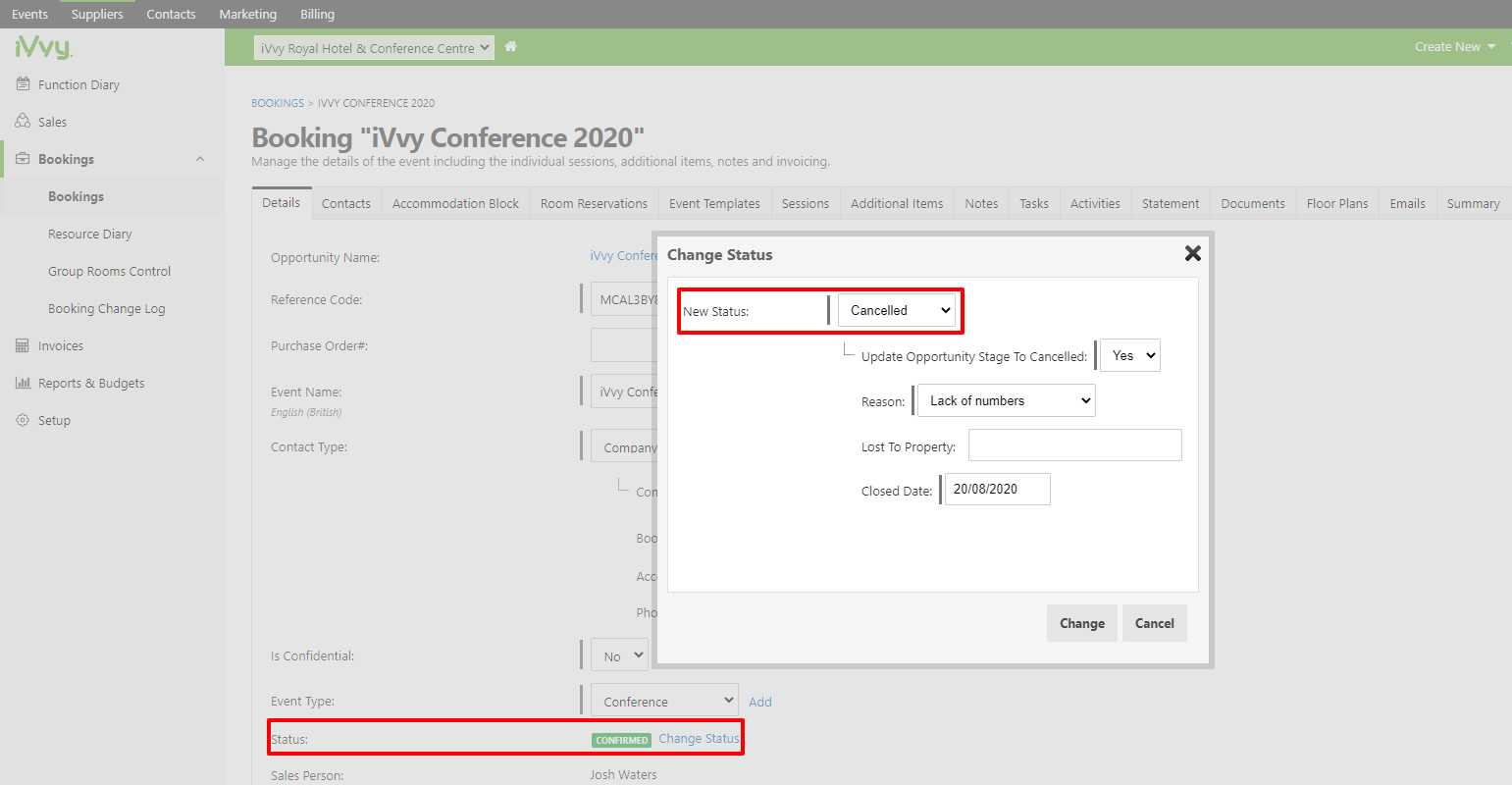Open the Billing top menu
The image size is (1512, 785).
coord(317,14)
